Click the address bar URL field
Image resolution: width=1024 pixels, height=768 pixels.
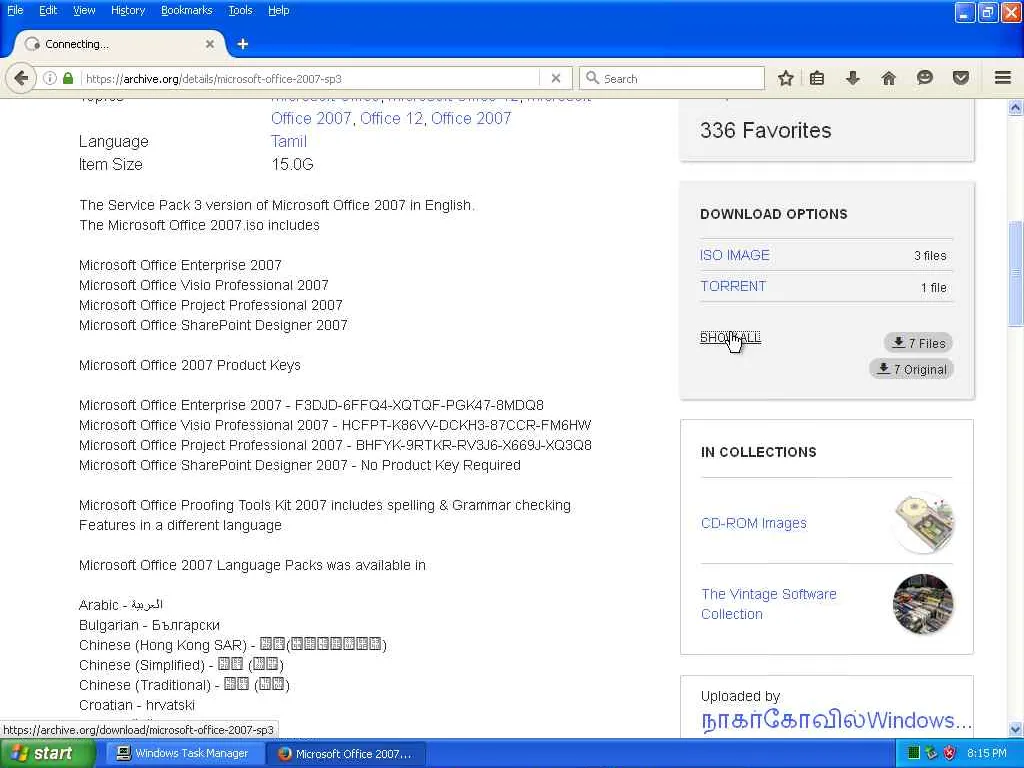(x=310, y=78)
